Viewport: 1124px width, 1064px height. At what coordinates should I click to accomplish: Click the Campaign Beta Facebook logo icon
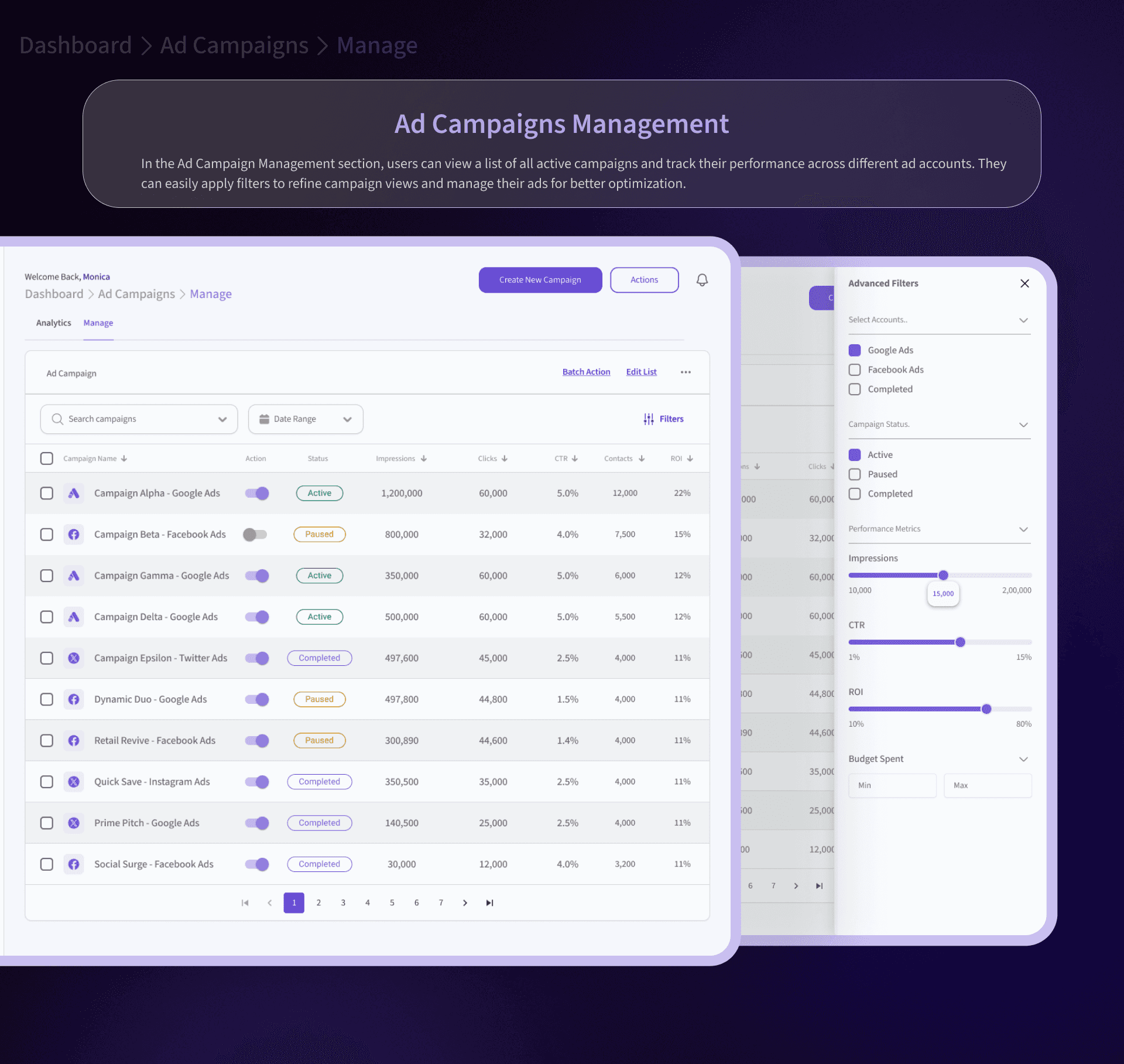tap(74, 534)
